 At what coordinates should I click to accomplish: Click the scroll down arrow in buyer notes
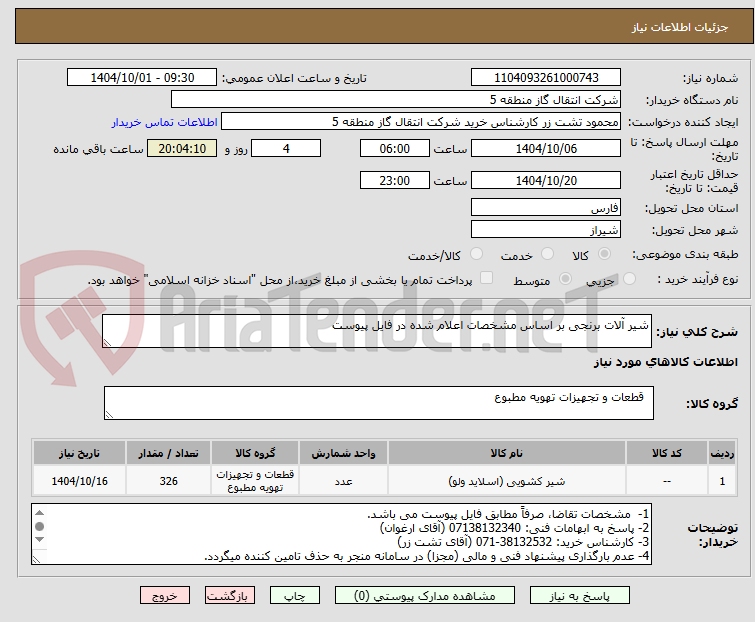point(39,539)
